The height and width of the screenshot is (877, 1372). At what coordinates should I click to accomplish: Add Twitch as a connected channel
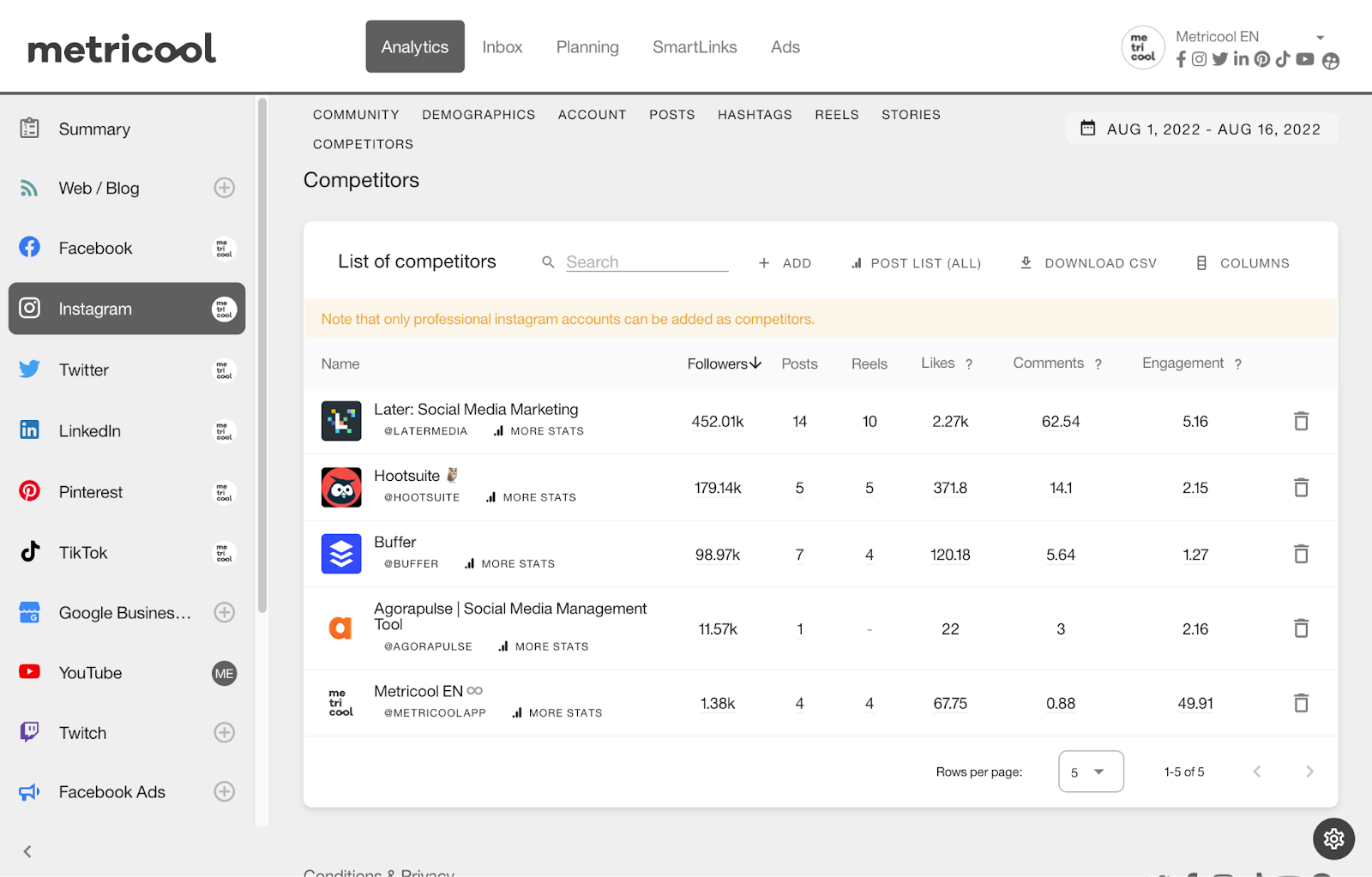(x=224, y=732)
